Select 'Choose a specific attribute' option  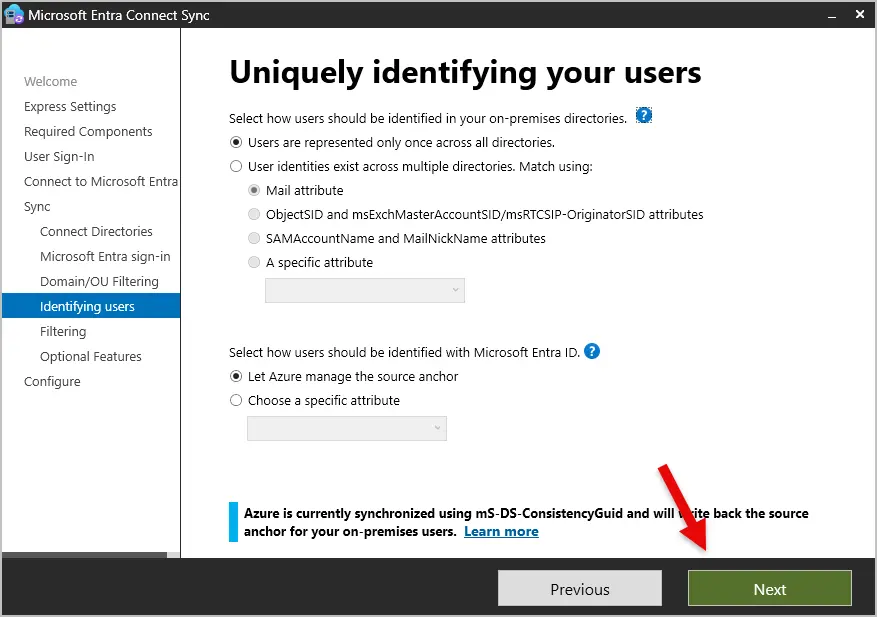(x=236, y=400)
